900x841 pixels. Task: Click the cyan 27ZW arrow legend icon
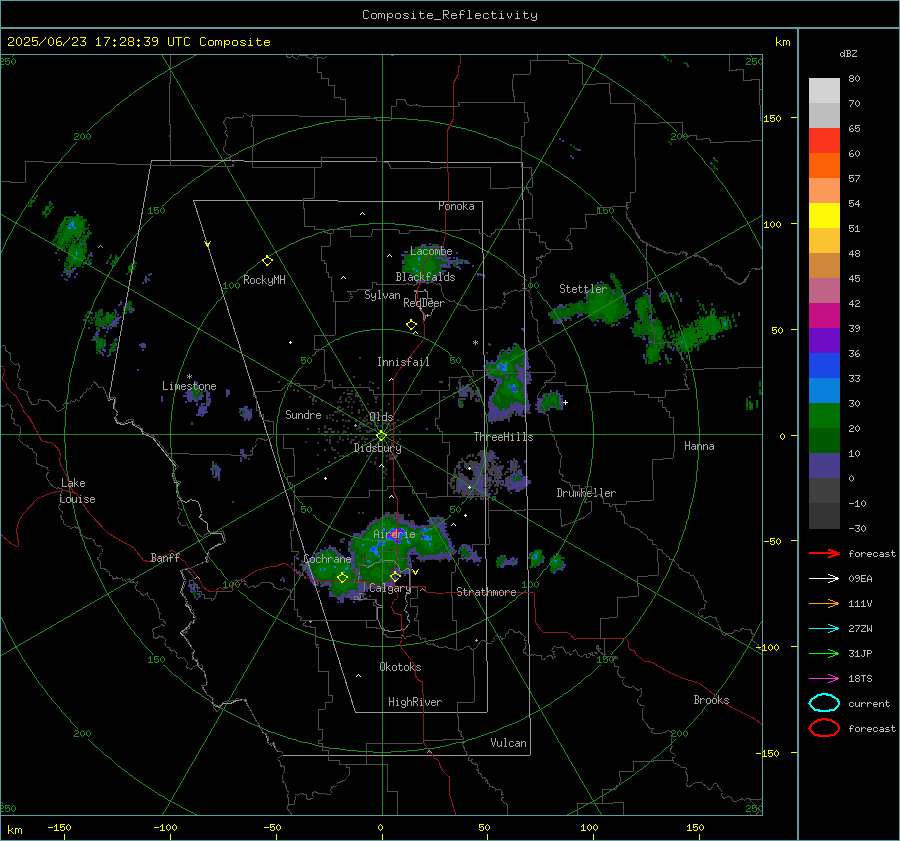824,629
